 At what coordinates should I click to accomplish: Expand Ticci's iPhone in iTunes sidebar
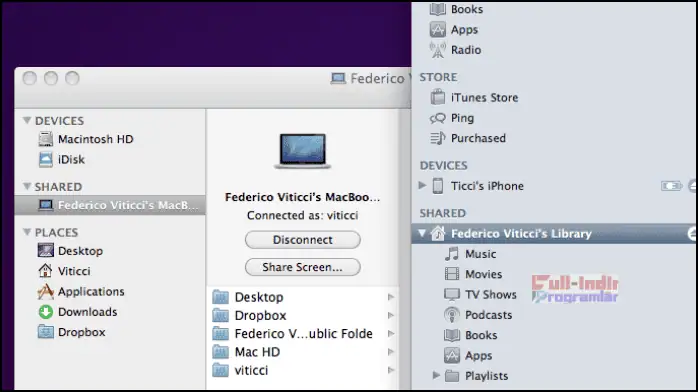422,185
